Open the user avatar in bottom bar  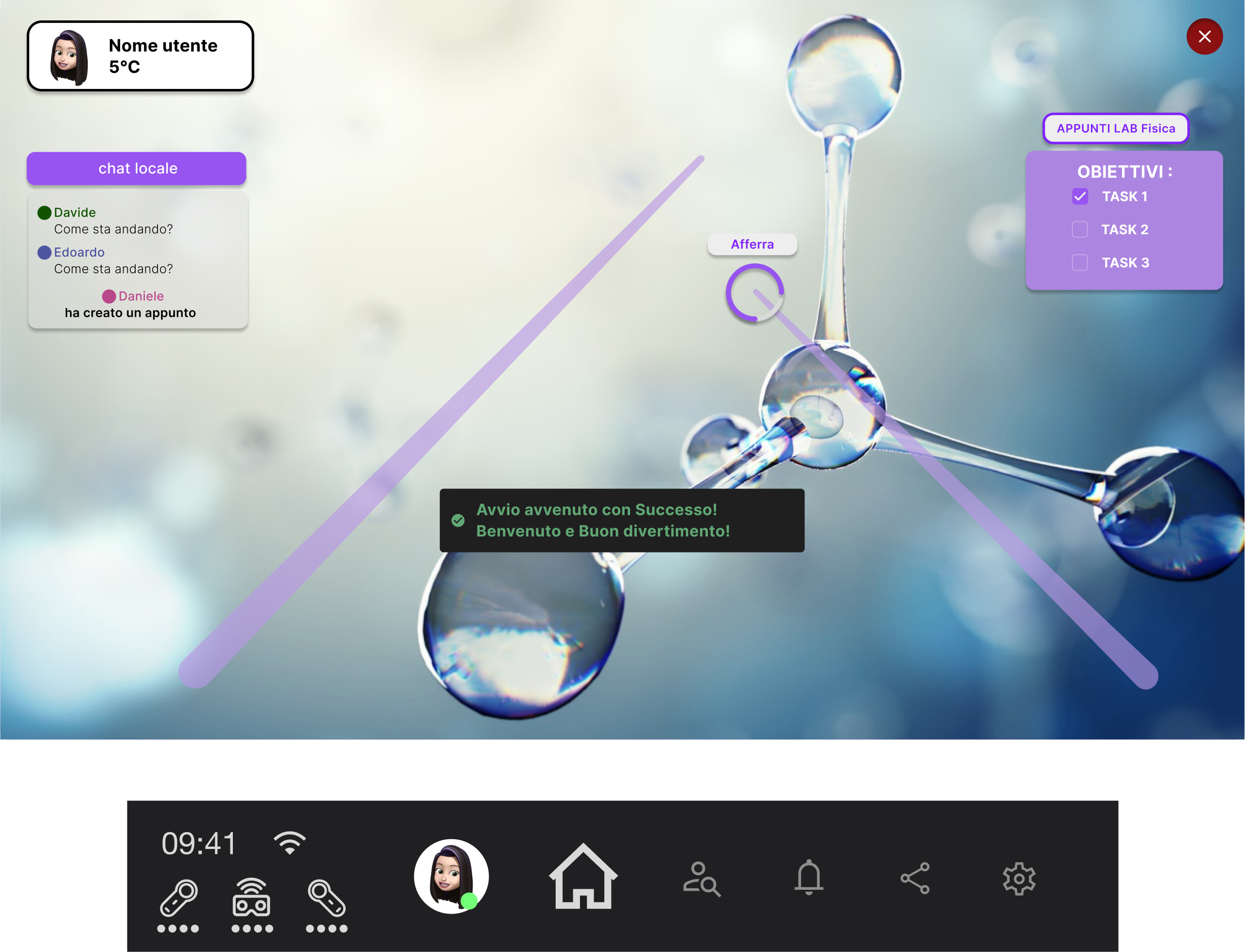tap(451, 877)
